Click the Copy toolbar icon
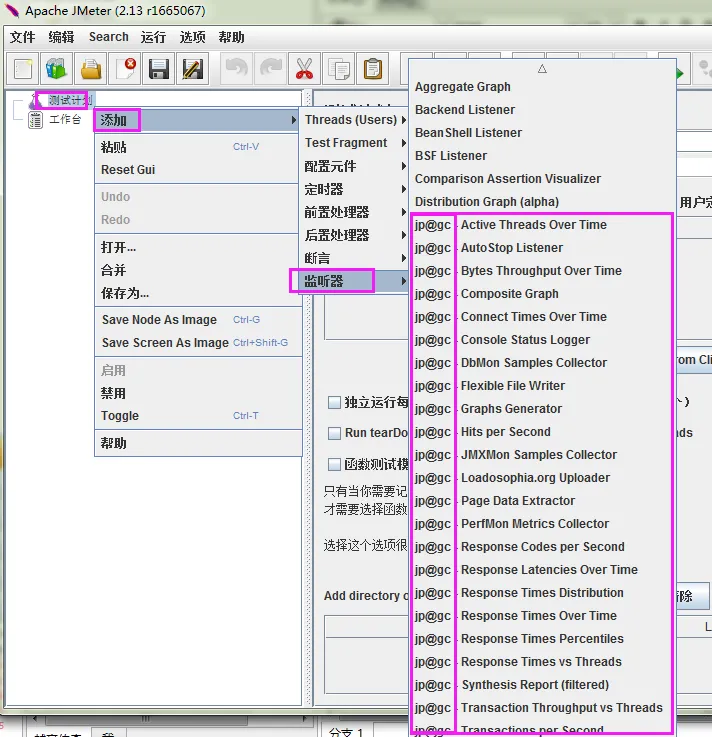This screenshot has width=712, height=737. point(338,69)
